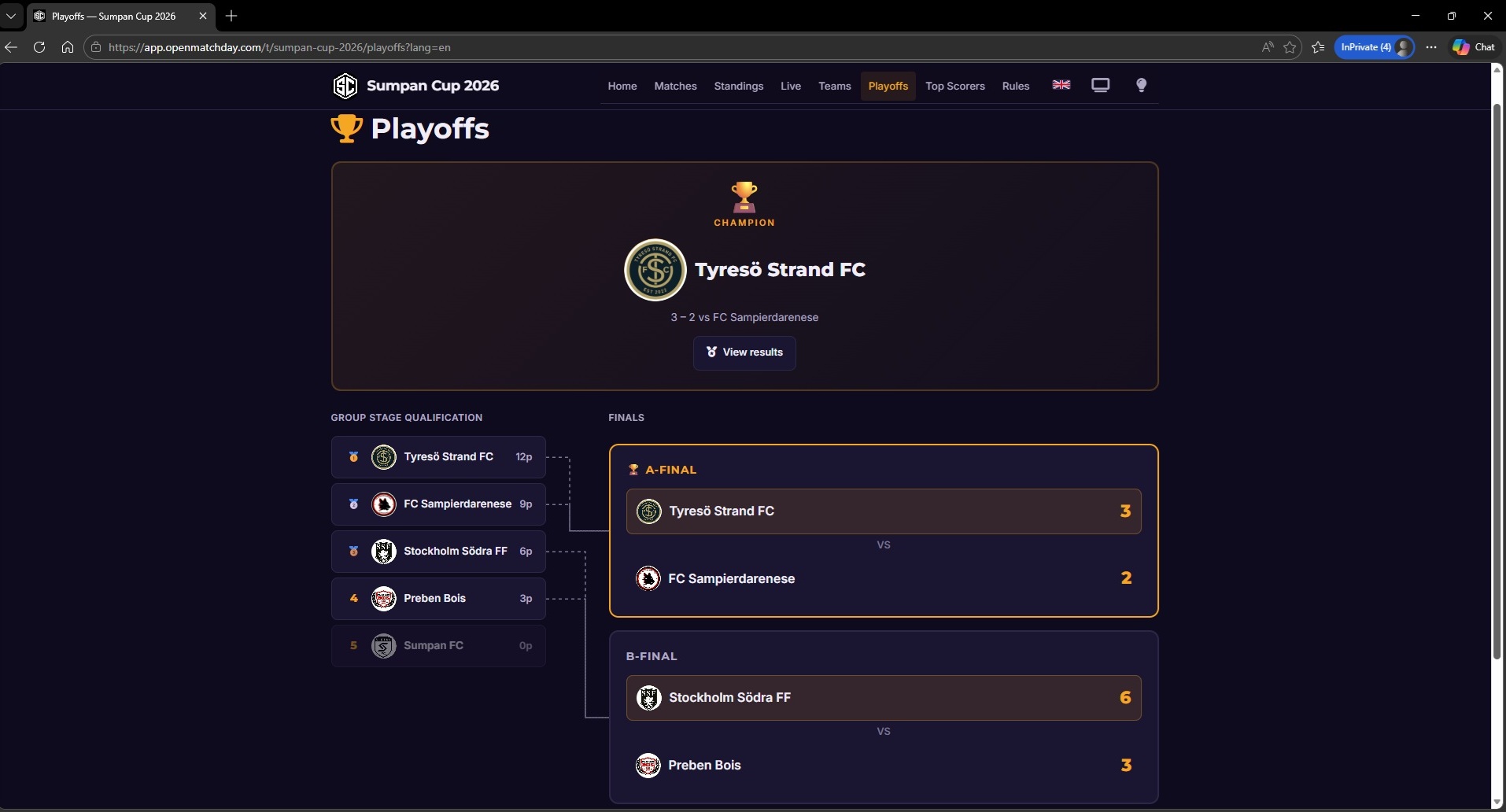1506x812 pixels.
Task: Toggle the theme with the lightbulb icon
Action: 1141,85
